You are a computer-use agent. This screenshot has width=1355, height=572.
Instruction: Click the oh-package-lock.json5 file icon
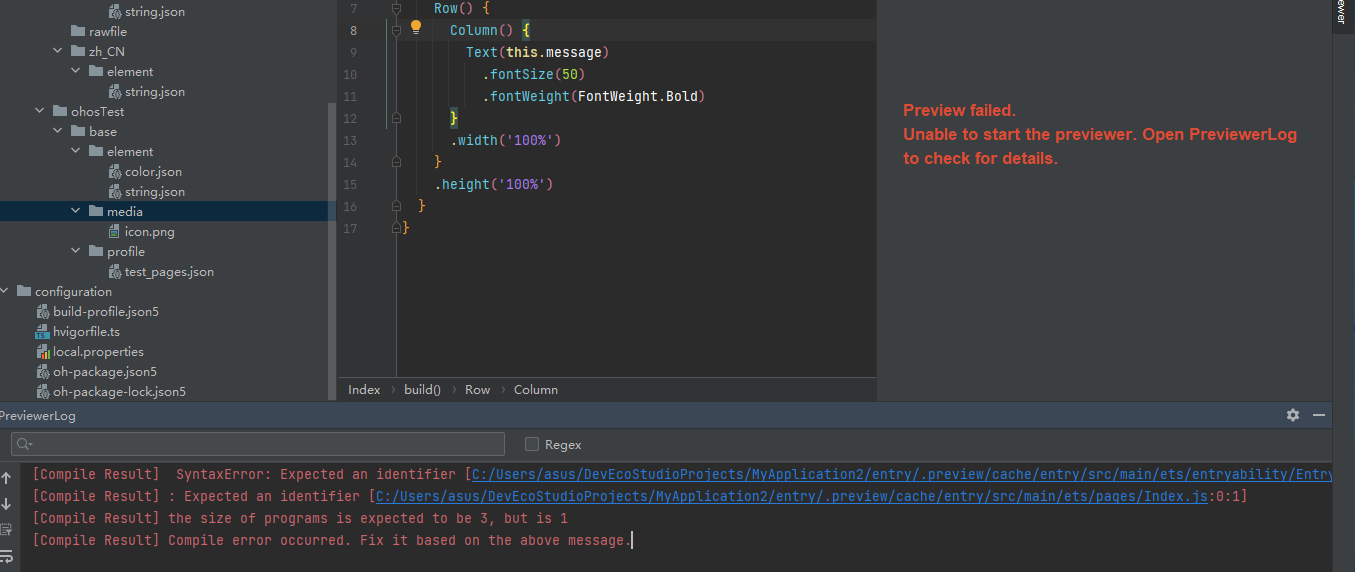43,391
